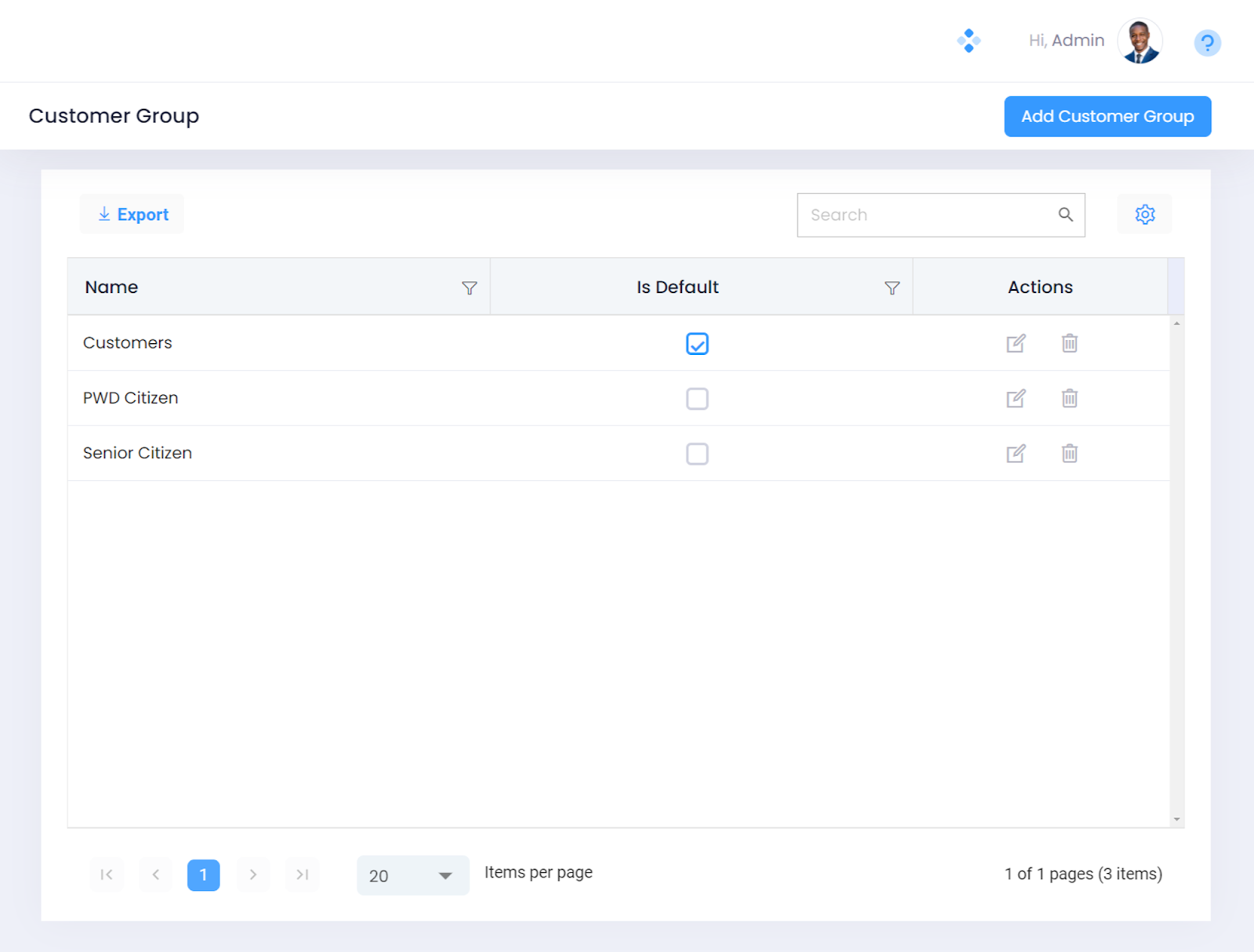Check Is Default for Senior Citizen
Viewport: 1254px width, 952px height.
click(x=697, y=454)
